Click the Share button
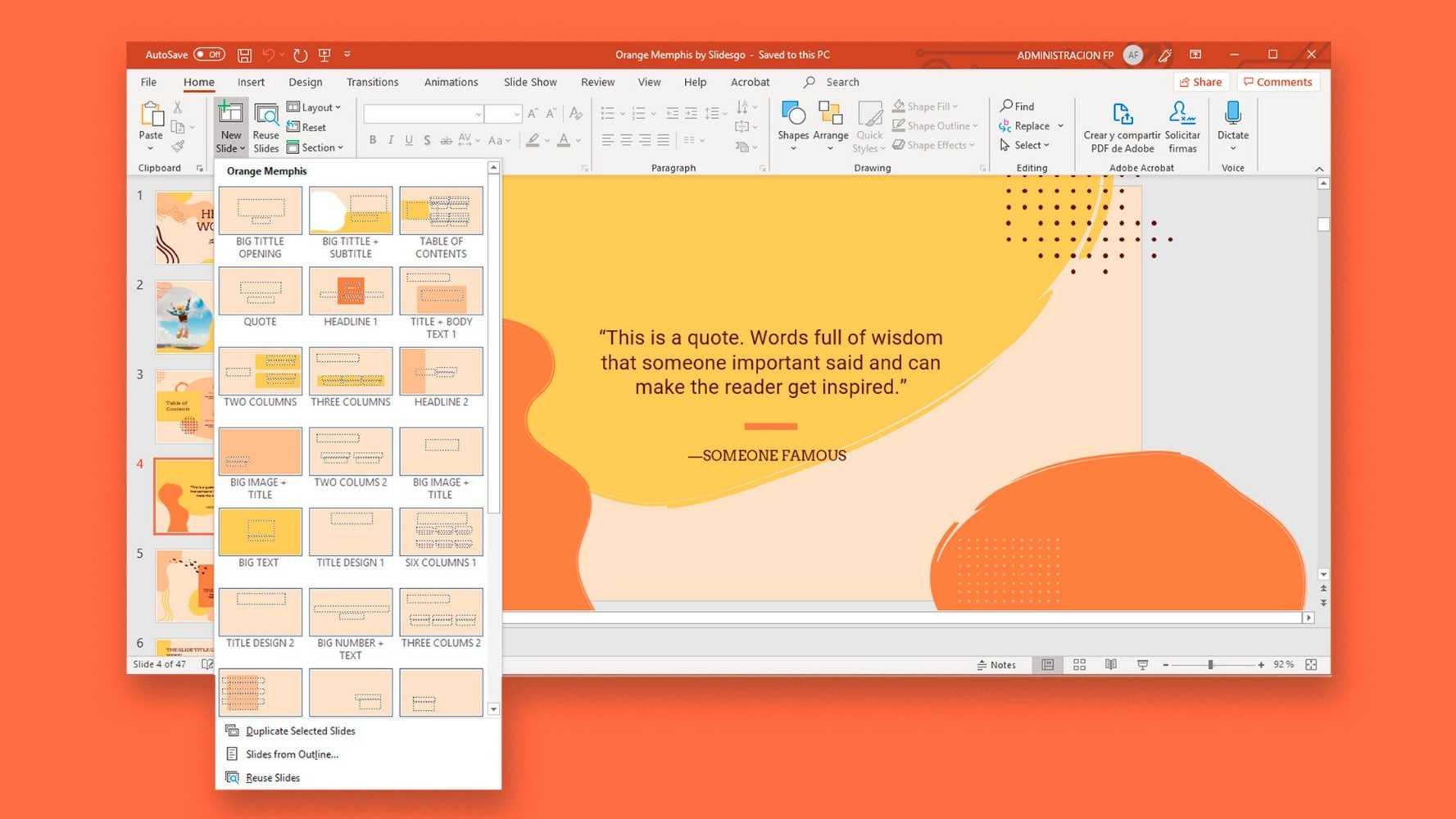The height and width of the screenshot is (819, 1456). [1202, 82]
